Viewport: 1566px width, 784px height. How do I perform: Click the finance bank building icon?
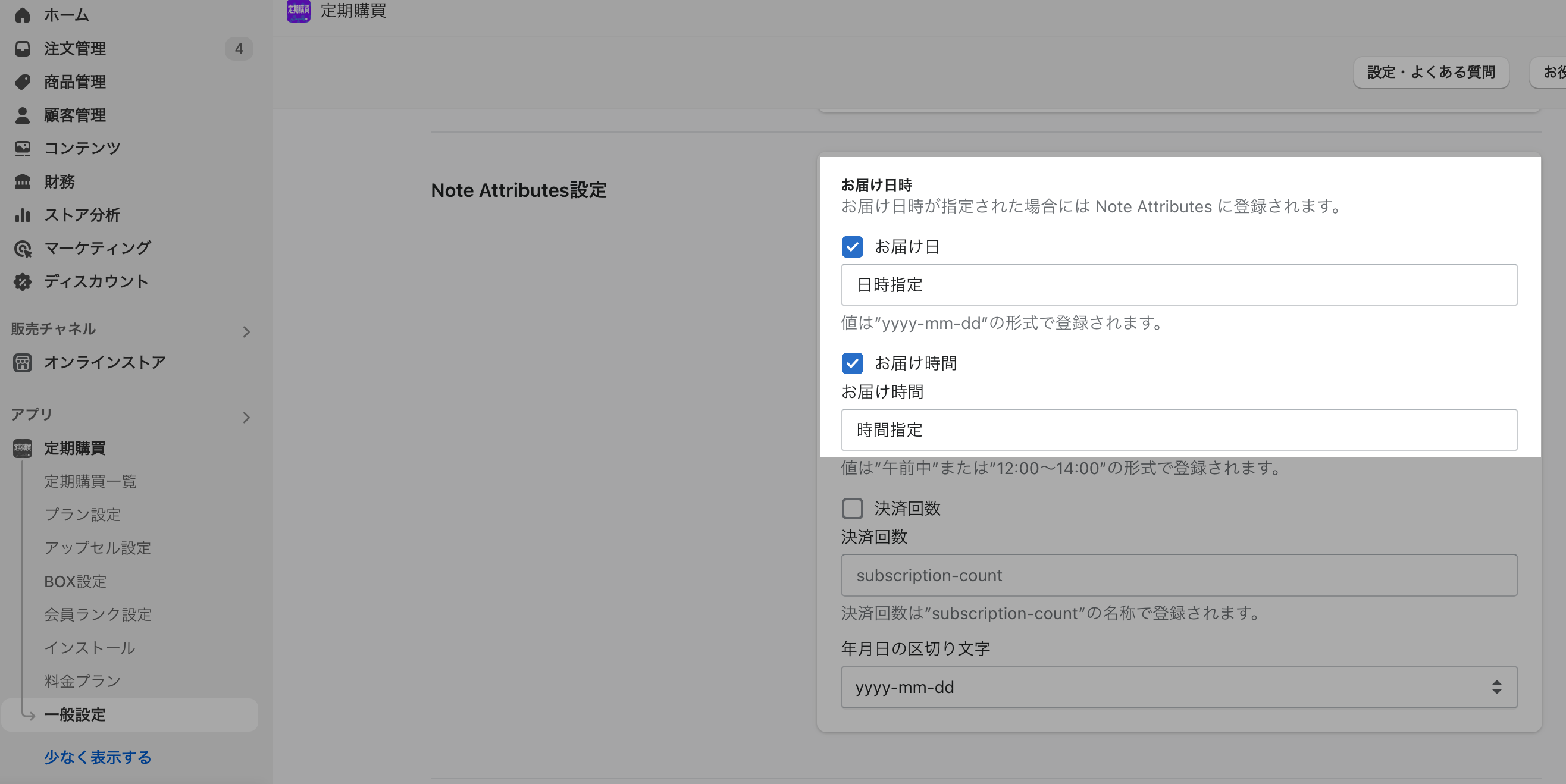(x=23, y=181)
